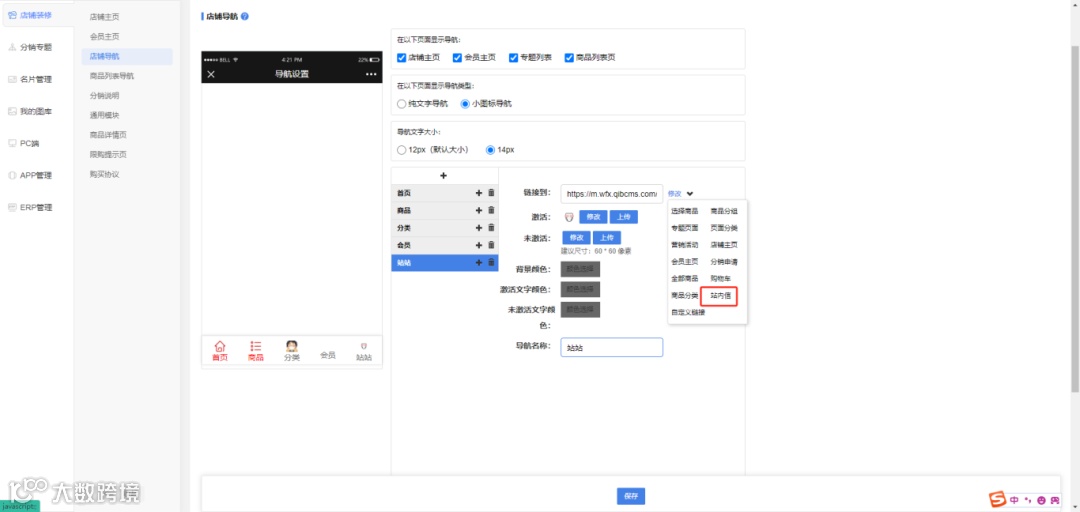Open 商品详情页 in the submenu
The width and height of the screenshot is (1080, 512).
pyautogui.click(x=108, y=135)
